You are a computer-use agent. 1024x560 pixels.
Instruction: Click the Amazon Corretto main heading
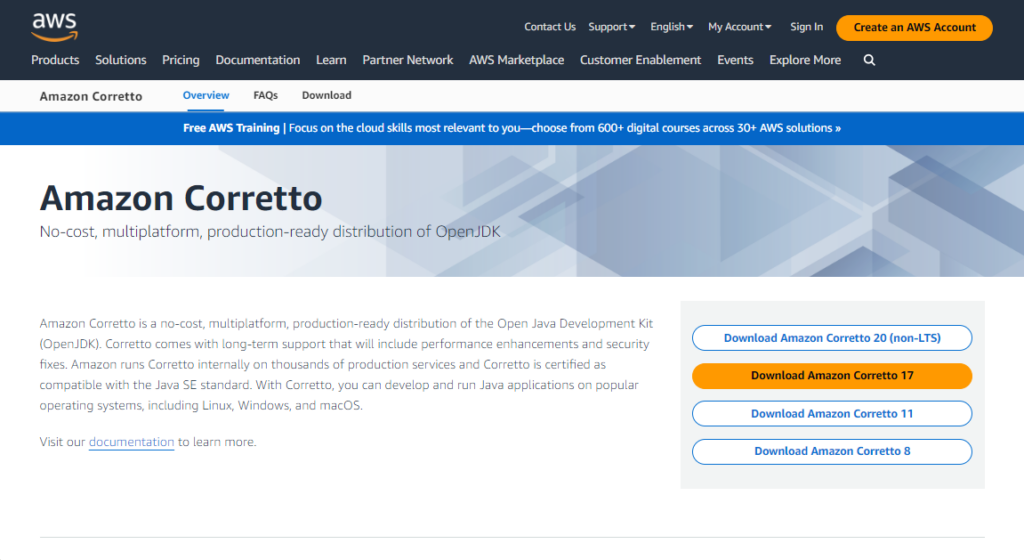[x=181, y=198]
